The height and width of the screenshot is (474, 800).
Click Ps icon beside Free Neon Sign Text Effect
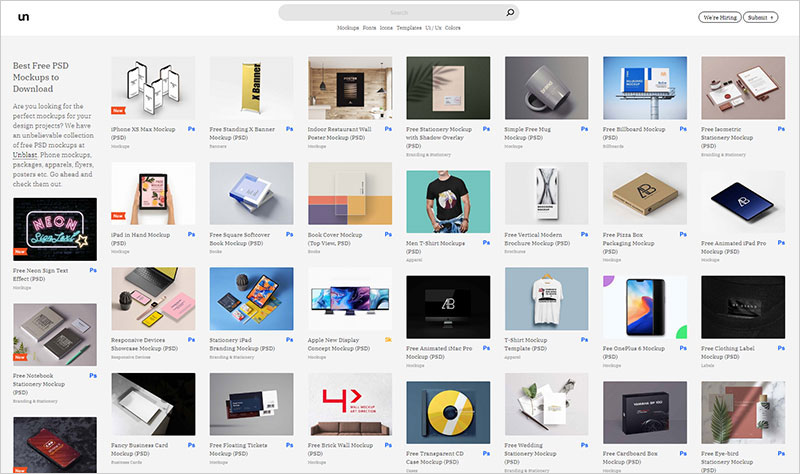(93, 270)
